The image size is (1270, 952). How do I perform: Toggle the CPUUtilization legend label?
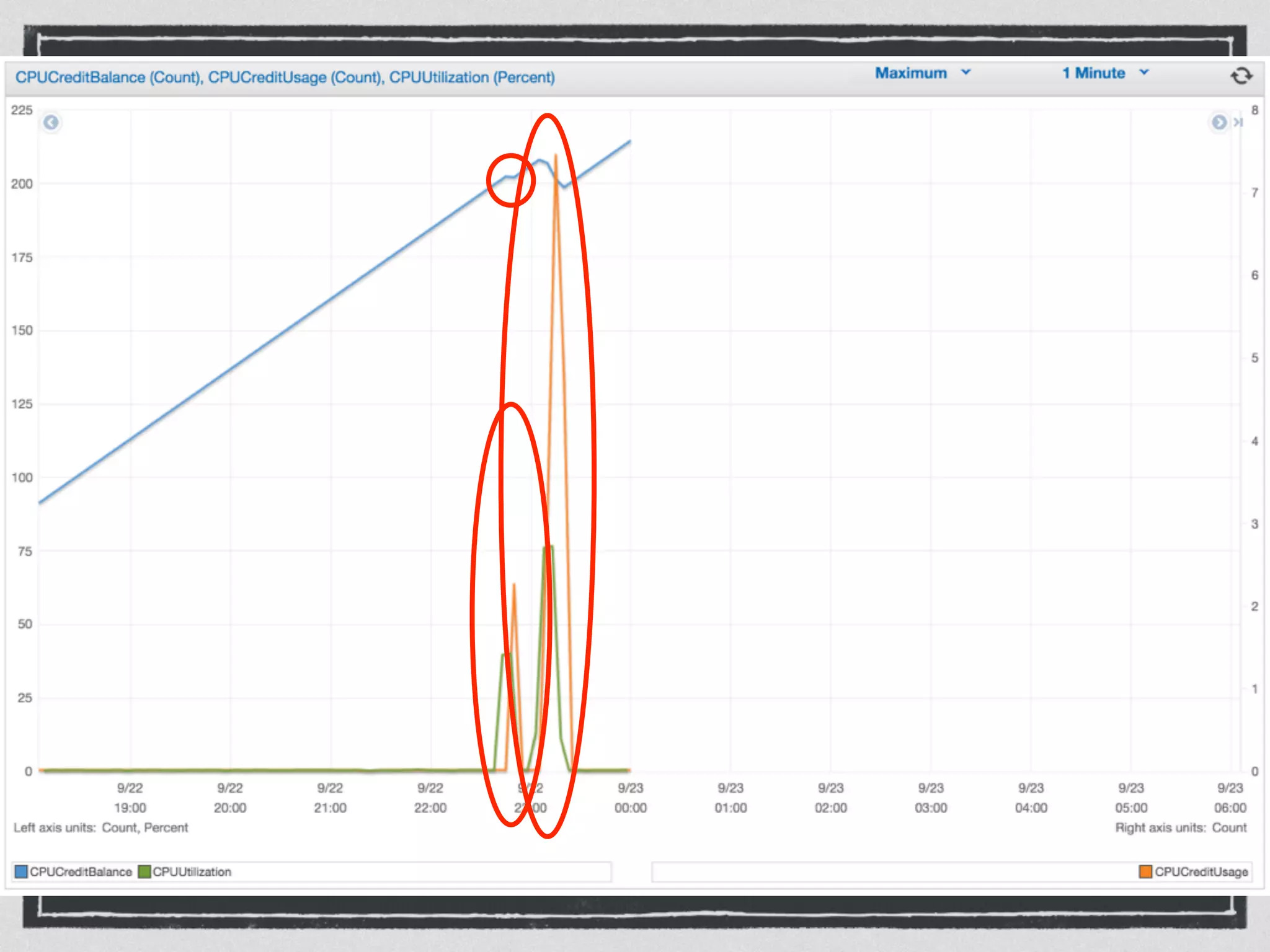[x=192, y=871]
